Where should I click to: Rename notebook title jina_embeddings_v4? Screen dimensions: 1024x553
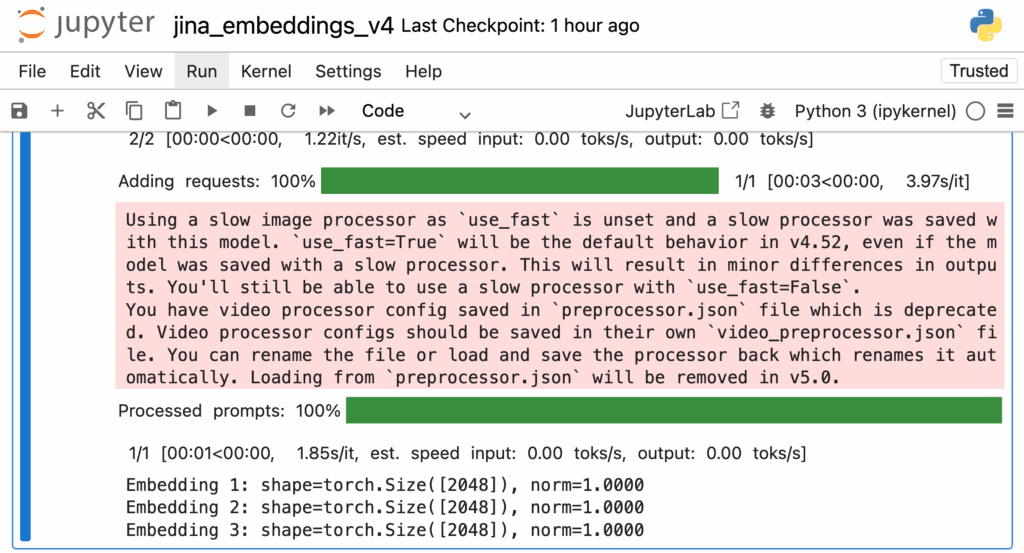[x=283, y=26]
